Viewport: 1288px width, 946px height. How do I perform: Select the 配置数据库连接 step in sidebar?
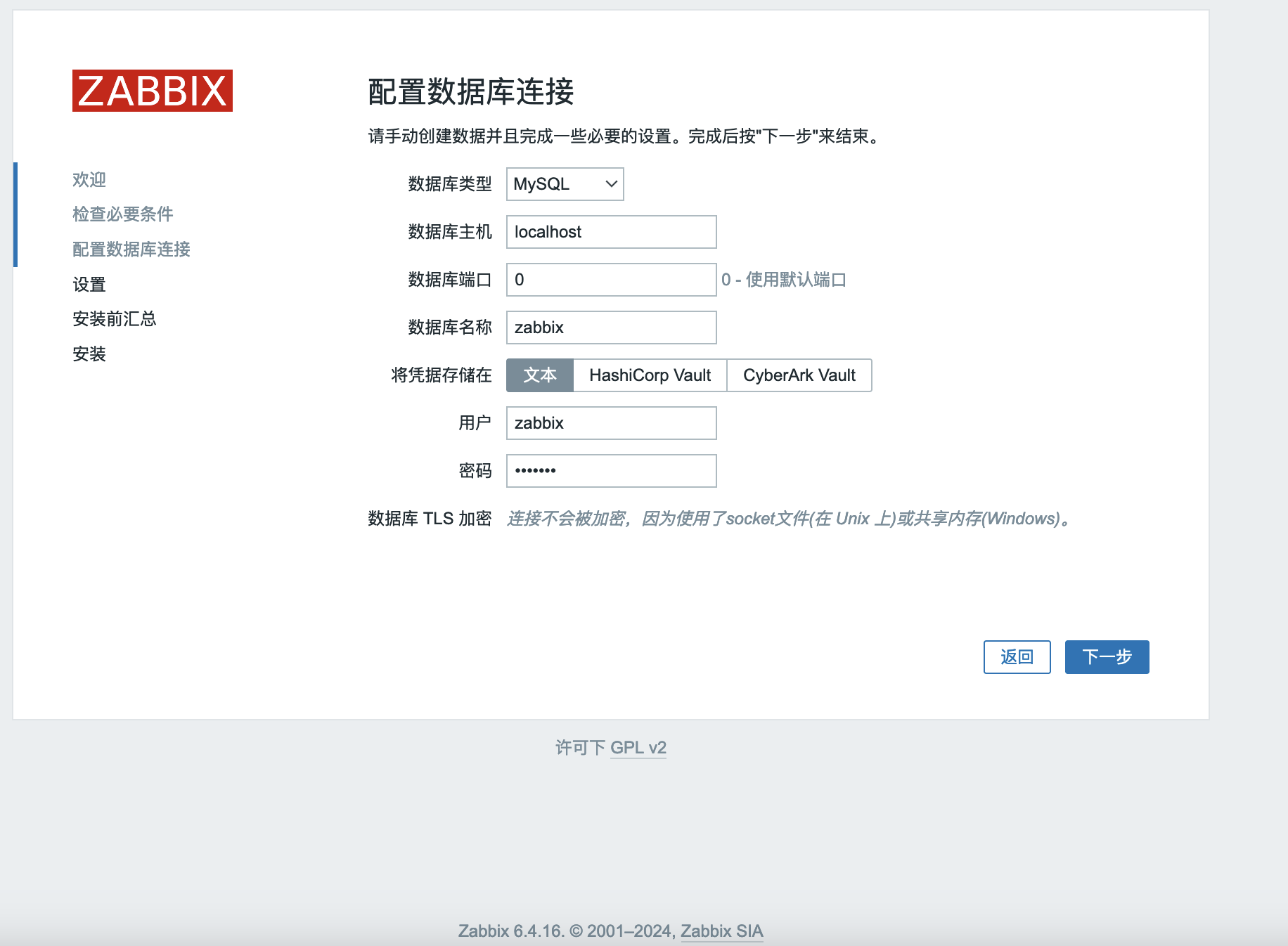click(x=131, y=250)
